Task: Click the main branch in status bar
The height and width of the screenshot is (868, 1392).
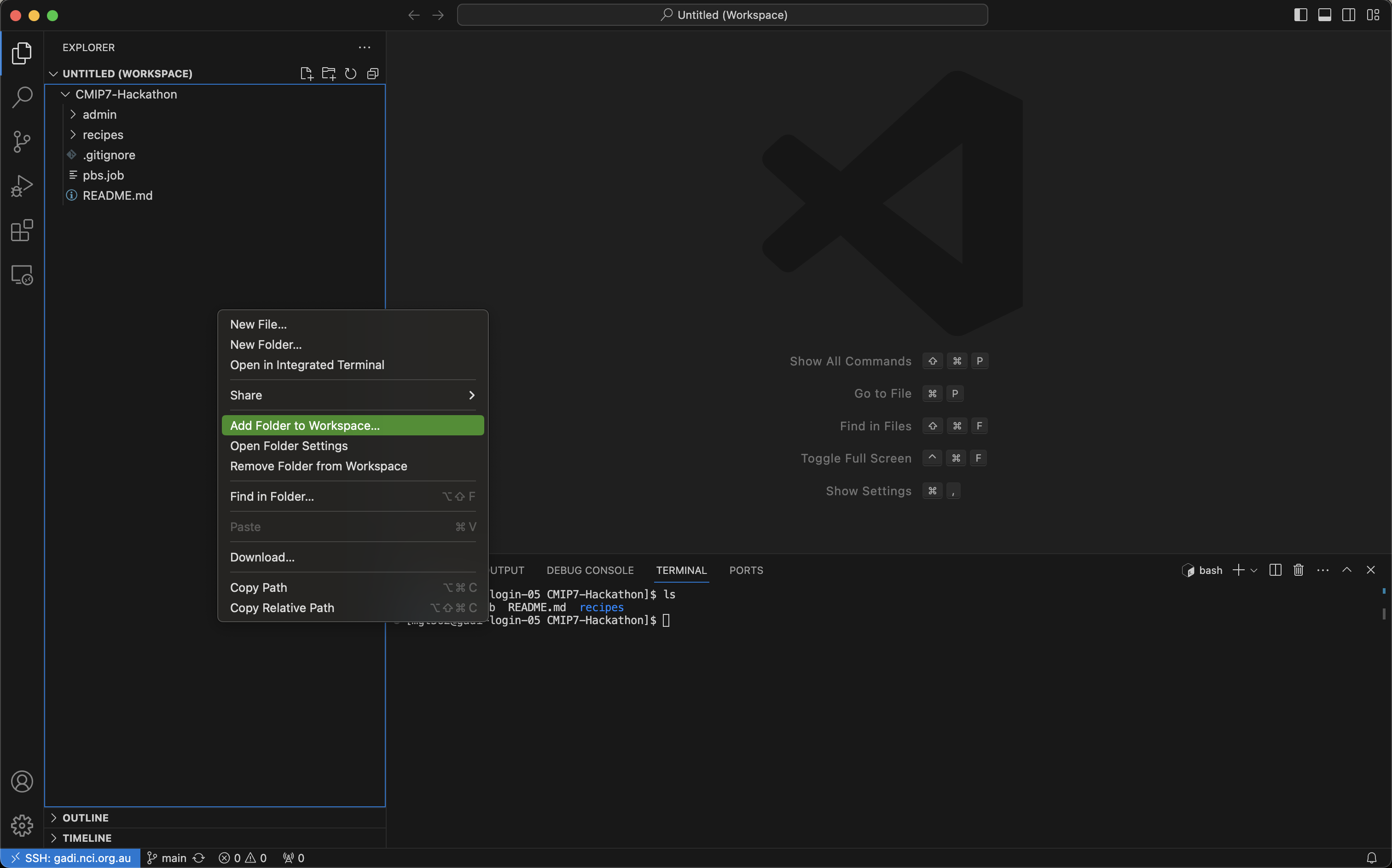Action: click(x=167, y=858)
